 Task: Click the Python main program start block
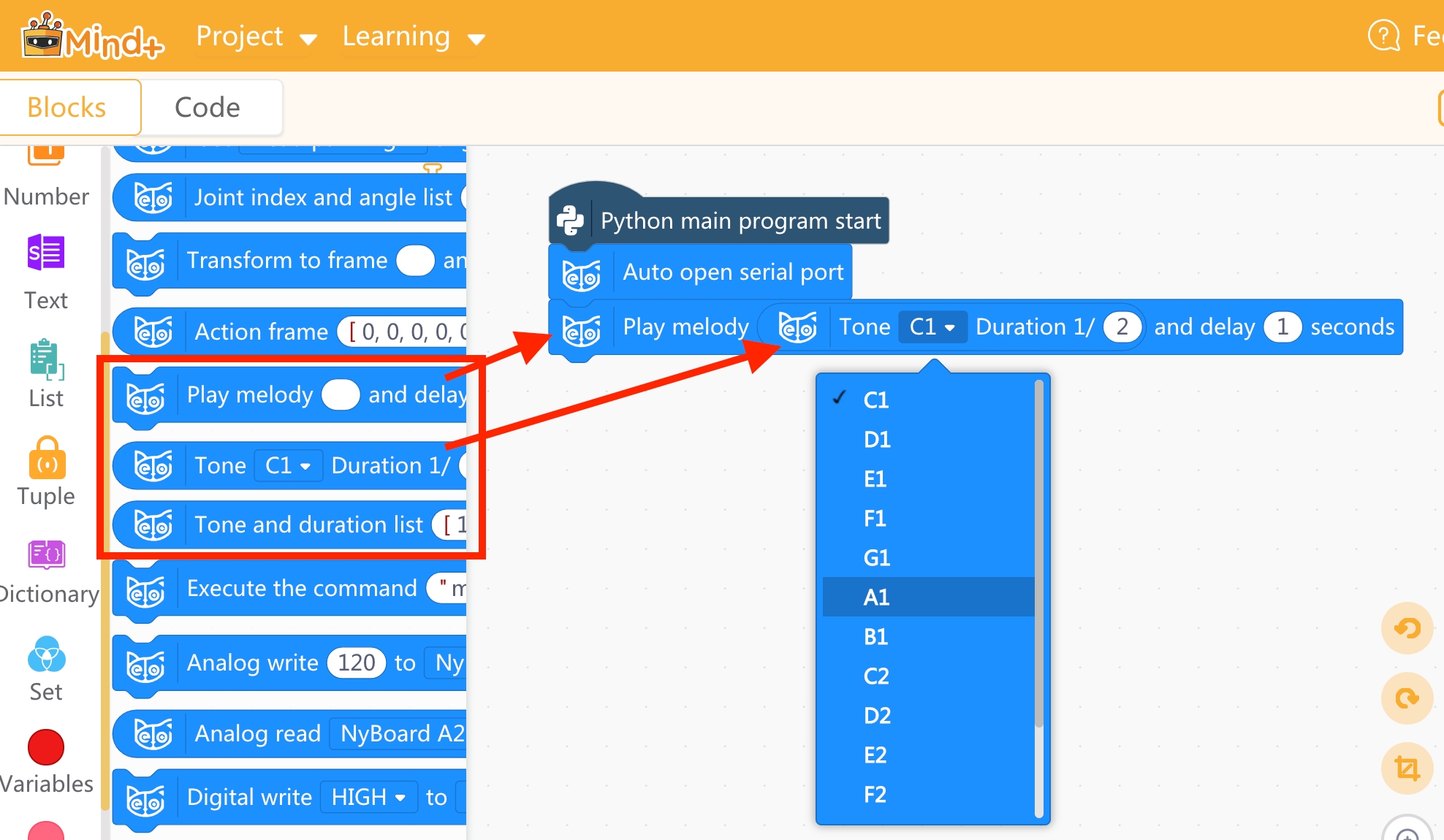(740, 221)
